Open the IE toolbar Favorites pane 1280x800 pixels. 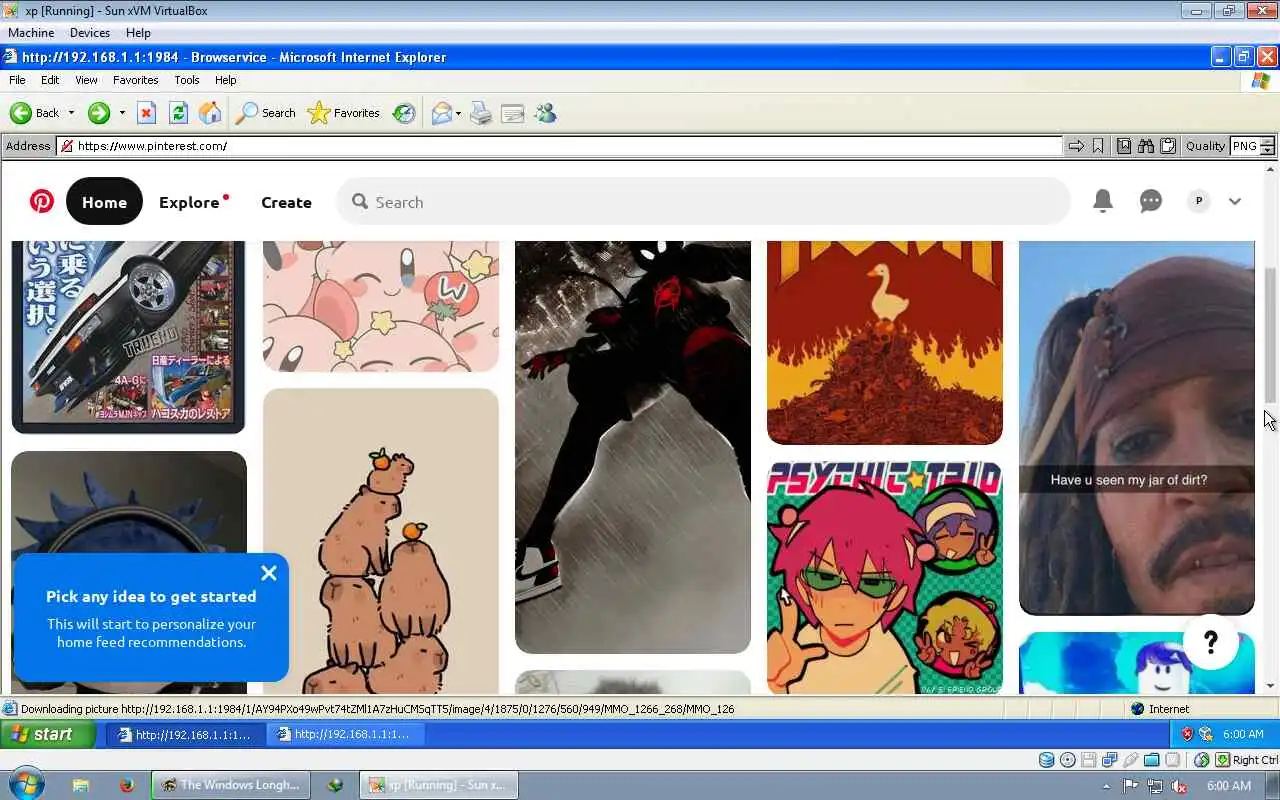coord(343,113)
